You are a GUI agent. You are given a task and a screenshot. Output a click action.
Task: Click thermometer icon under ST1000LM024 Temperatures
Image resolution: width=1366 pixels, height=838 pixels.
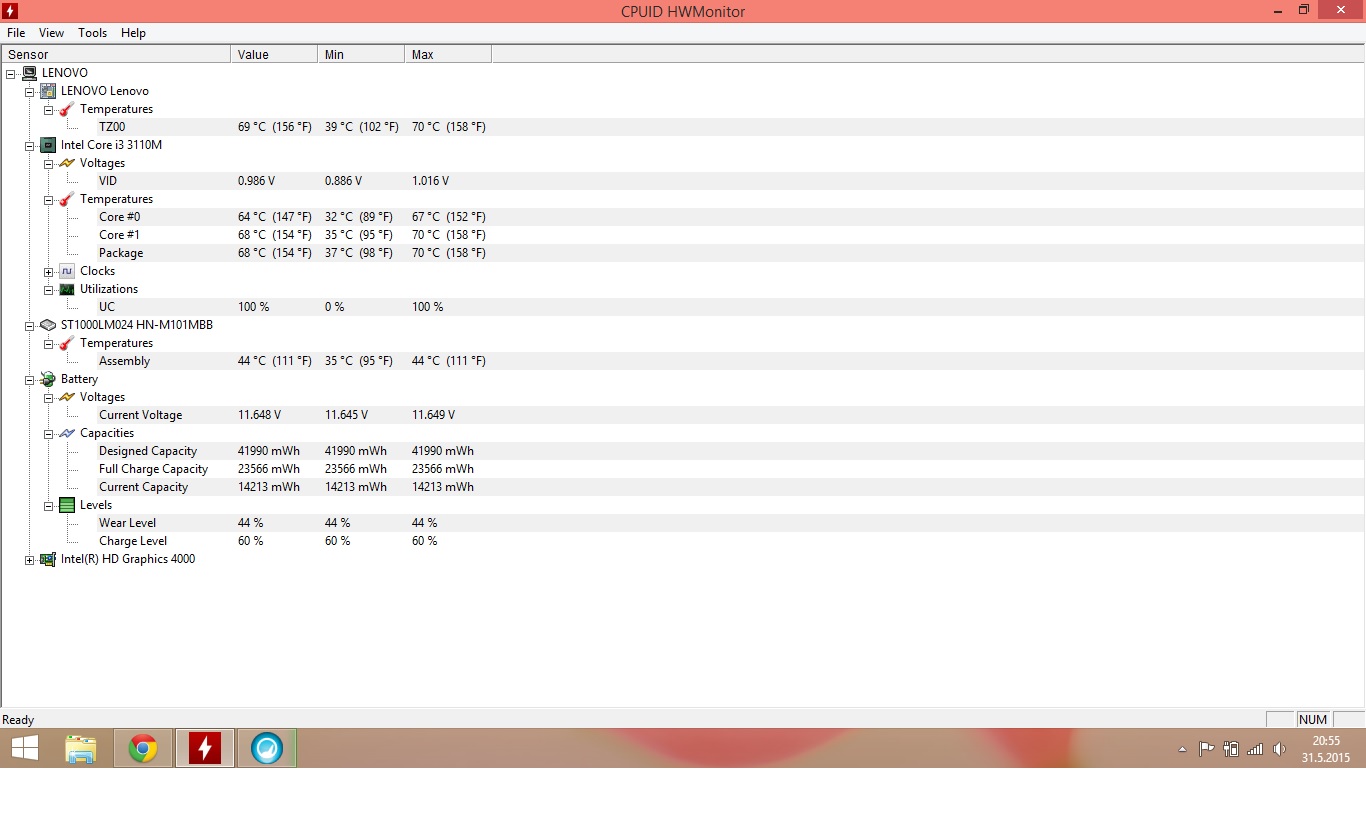(x=67, y=343)
